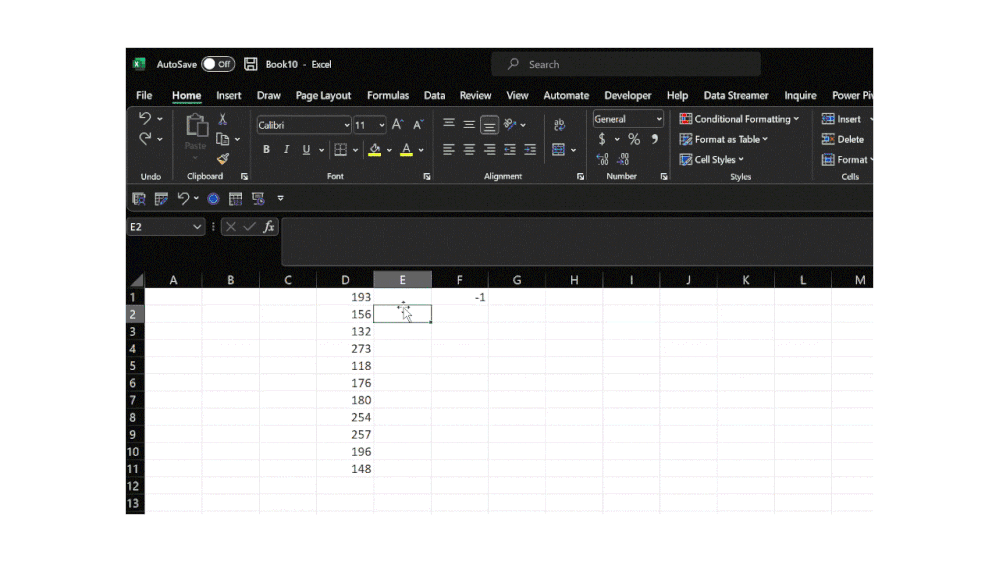Select cell F1 showing -1
The width and height of the screenshot is (999, 562).
coord(459,297)
